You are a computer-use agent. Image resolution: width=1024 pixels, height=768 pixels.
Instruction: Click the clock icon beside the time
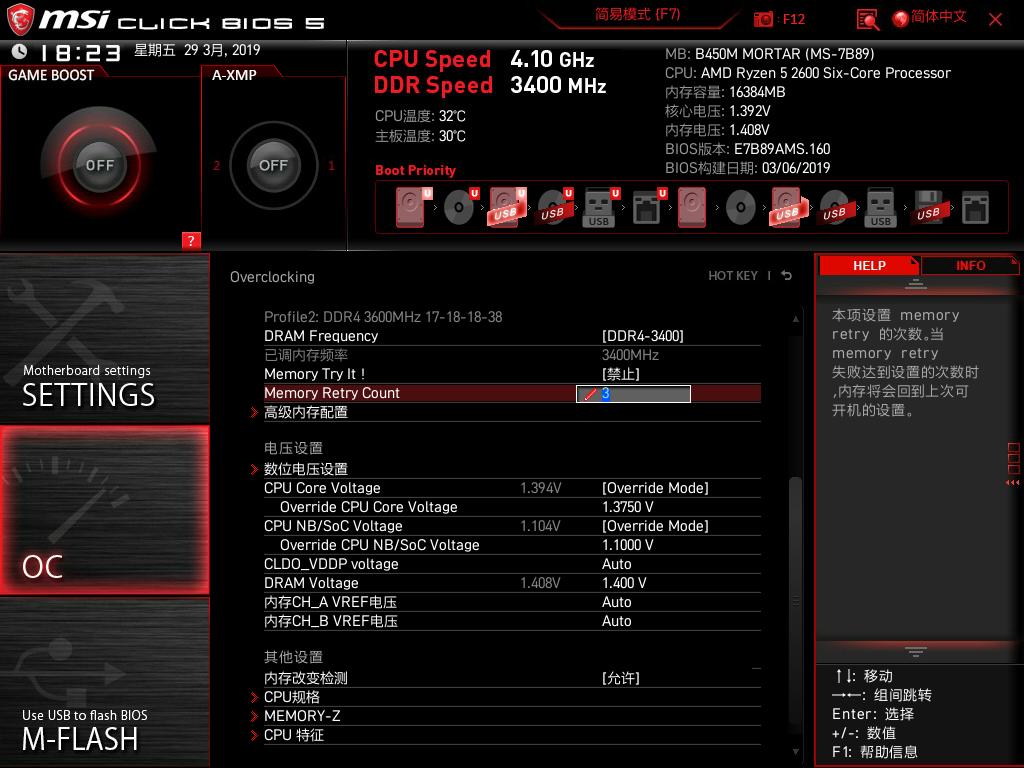20,50
